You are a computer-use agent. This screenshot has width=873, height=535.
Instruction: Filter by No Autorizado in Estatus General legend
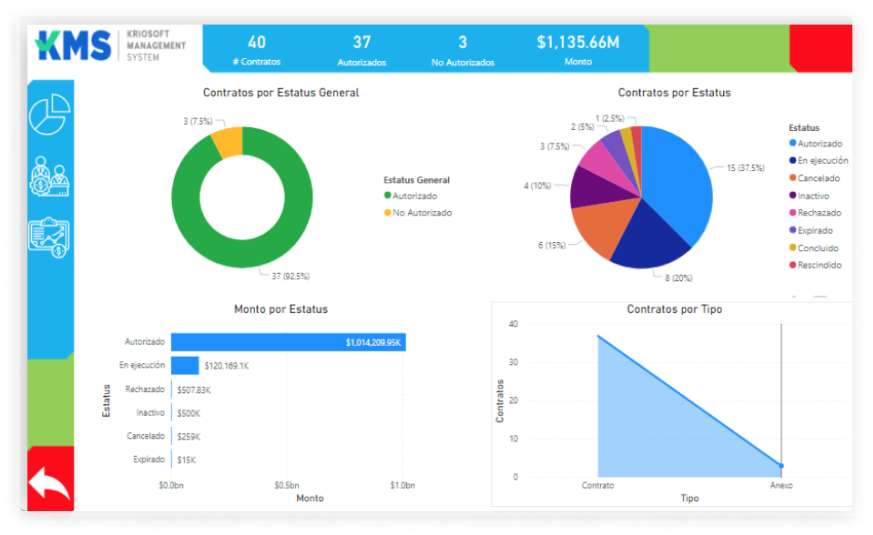coord(421,213)
